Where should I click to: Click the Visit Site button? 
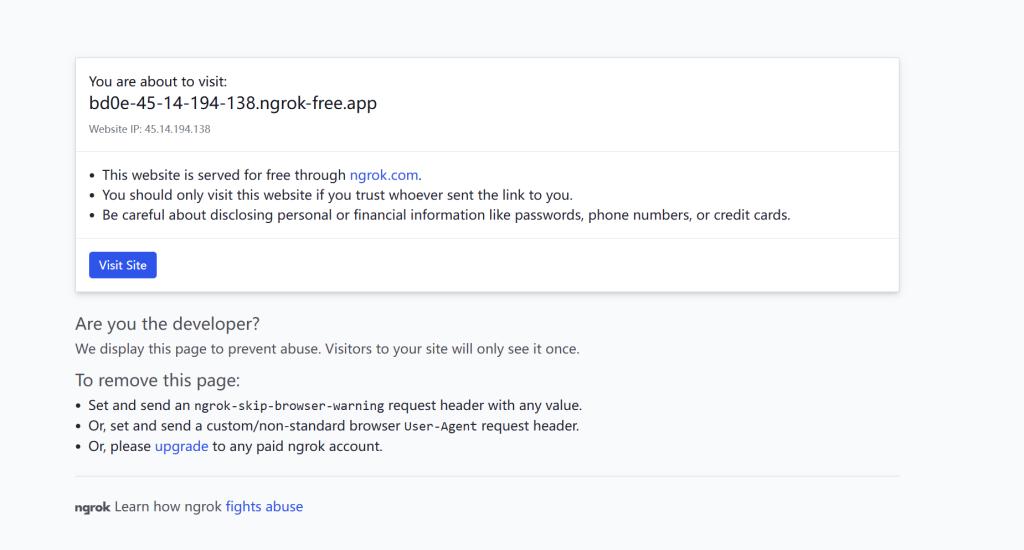[123, 265]
